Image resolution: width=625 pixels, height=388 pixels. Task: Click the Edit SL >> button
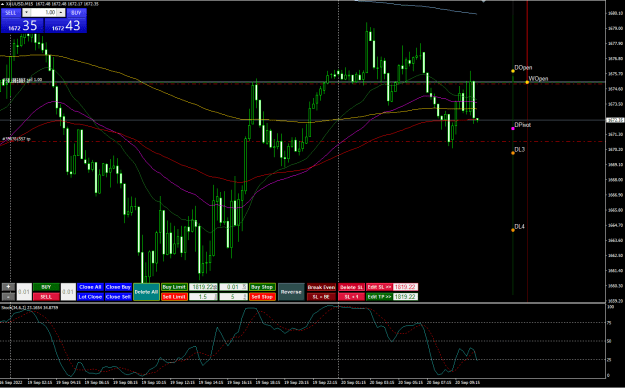tap(379, 287)
